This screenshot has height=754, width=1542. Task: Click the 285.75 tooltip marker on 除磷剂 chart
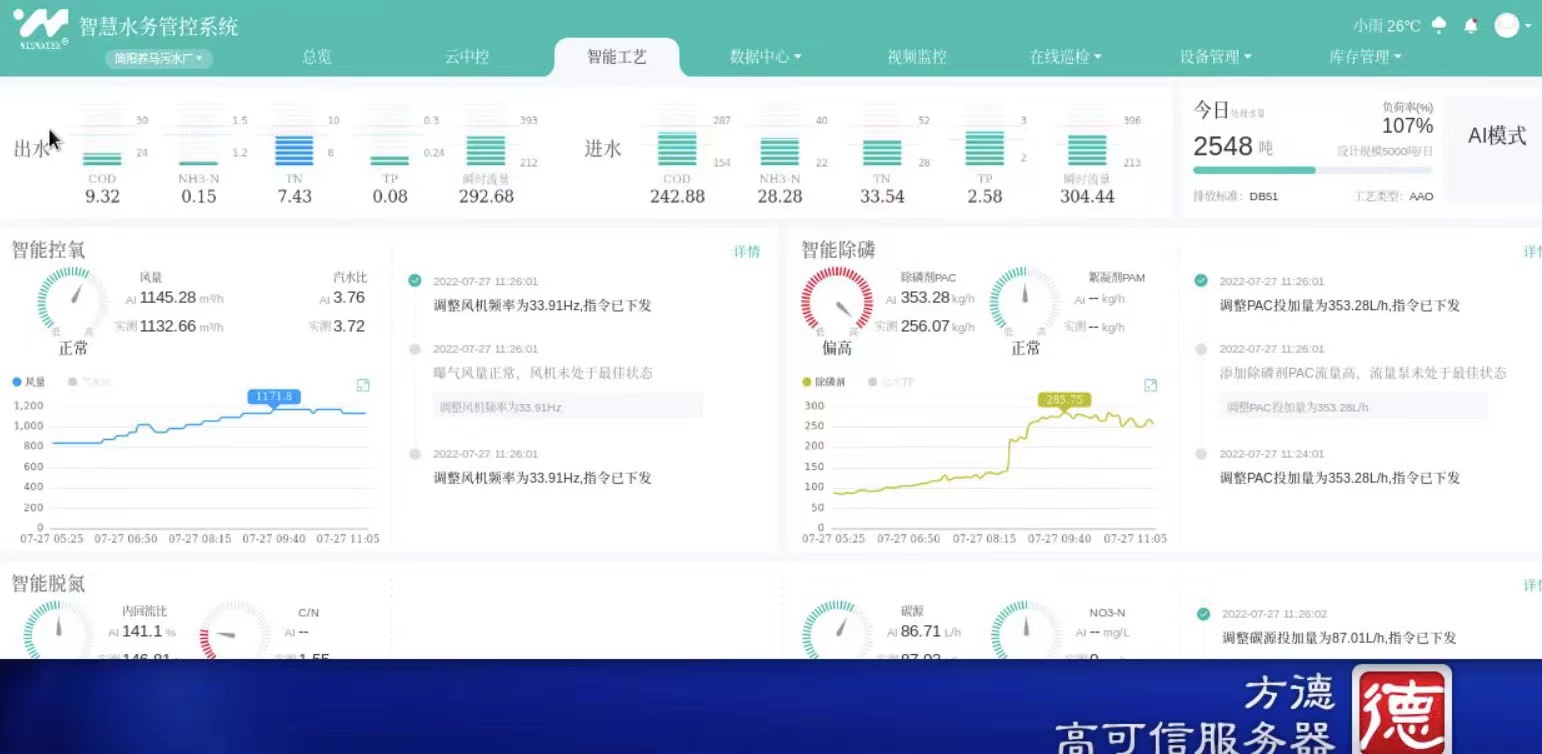point(1065,399)
